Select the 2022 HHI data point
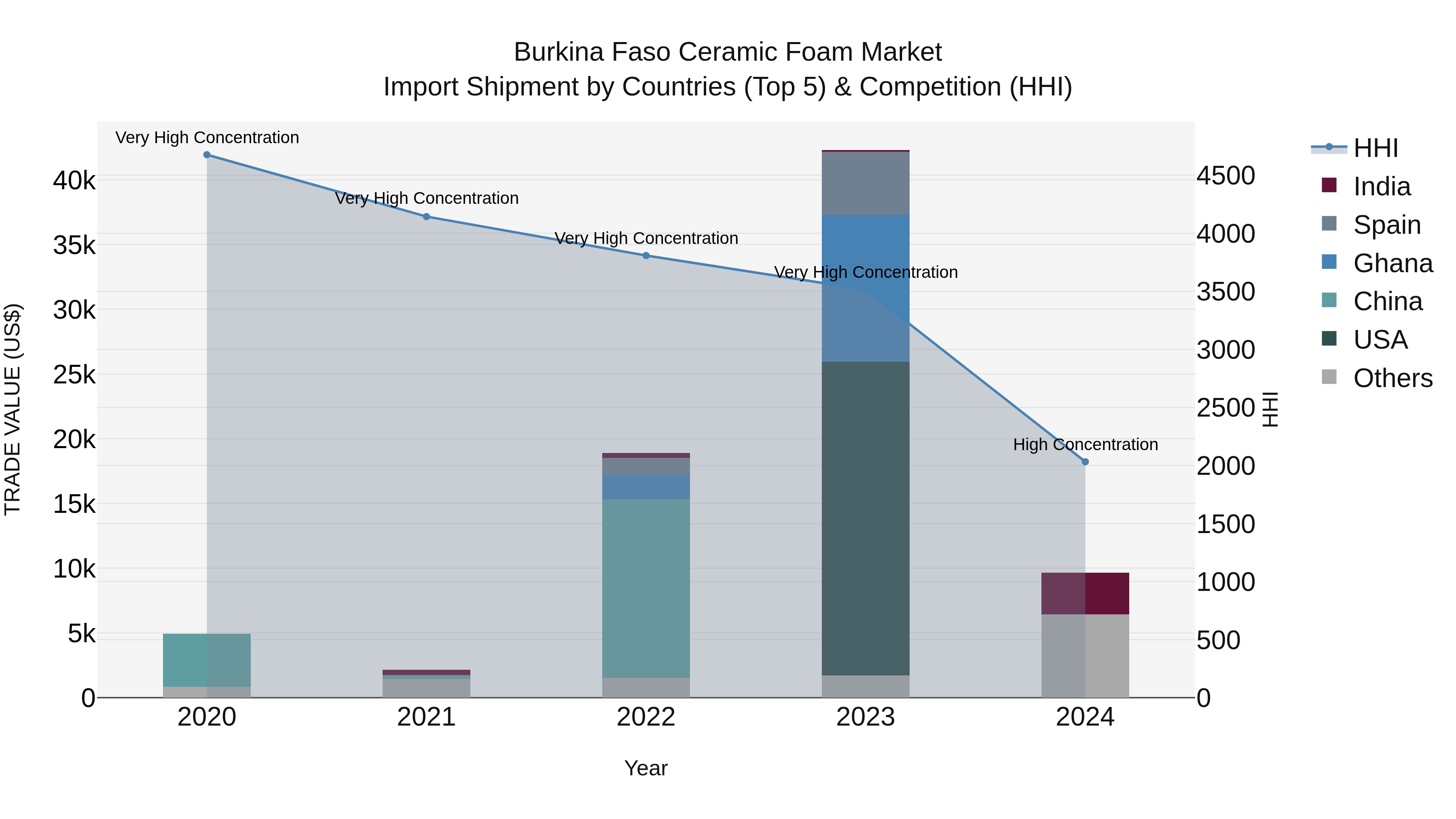Screen dimensions: 1456x819 (646, 256)
